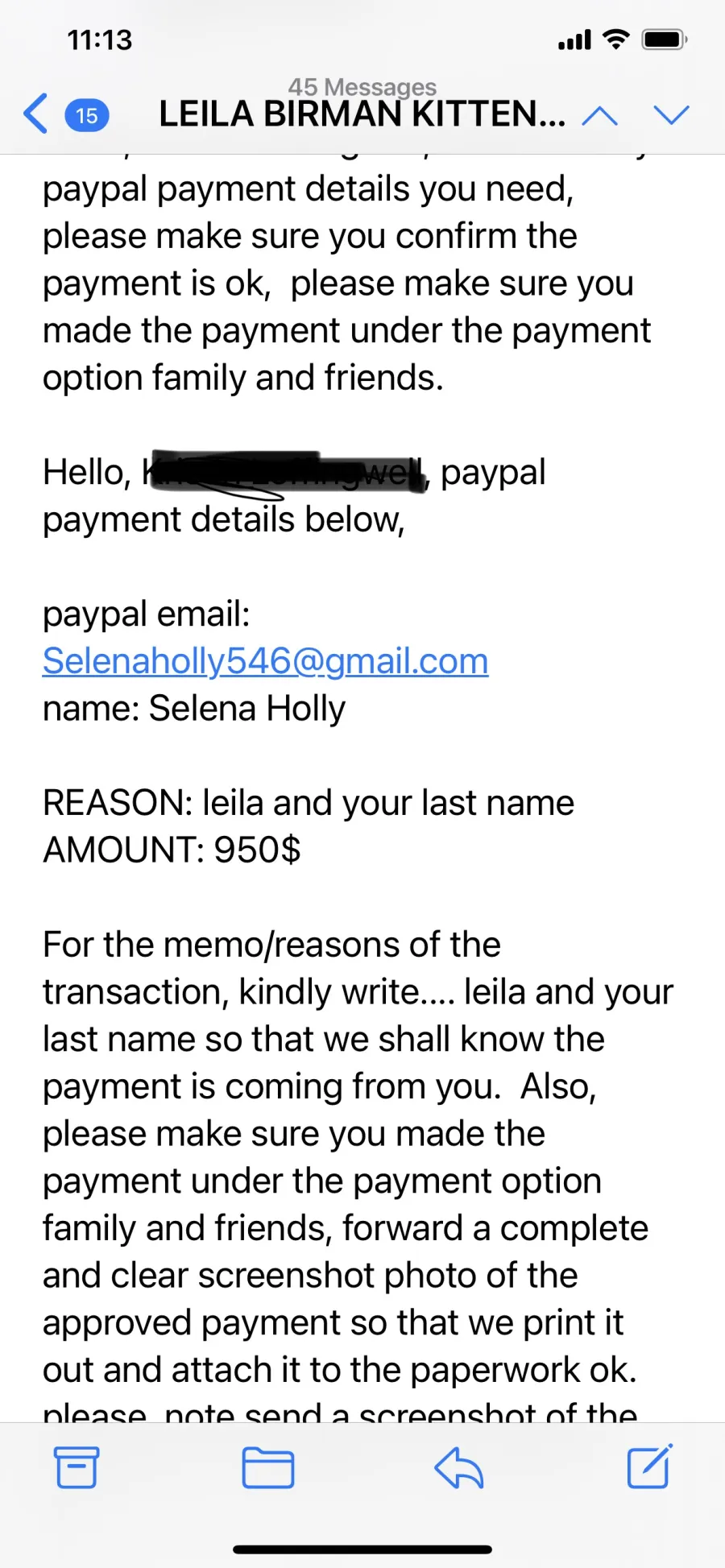Tap the cellular signal bars icon
This screenshot has width=725, height=1568.
point(574,39)
